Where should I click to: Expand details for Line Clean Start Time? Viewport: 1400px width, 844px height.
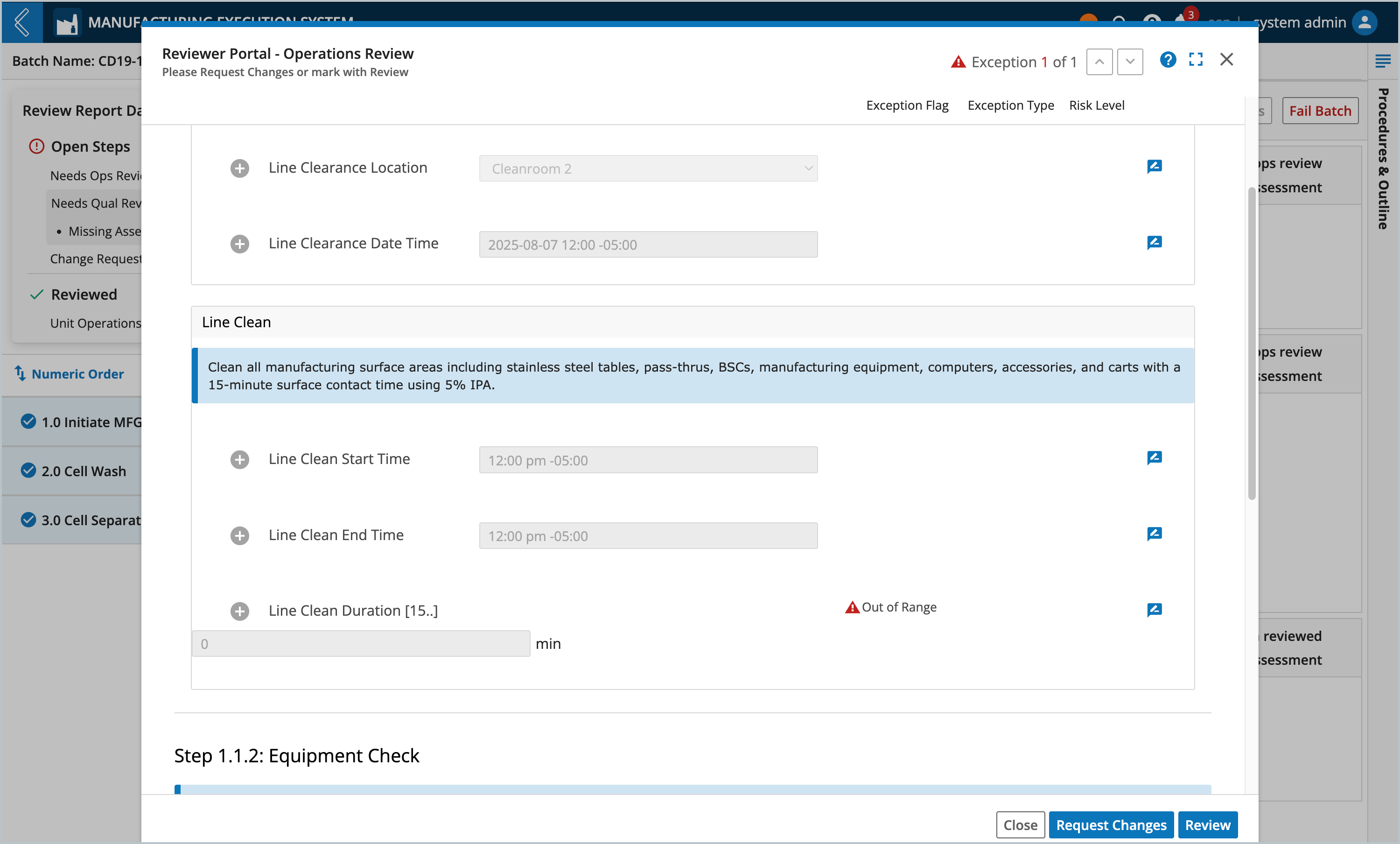point(240,459)
